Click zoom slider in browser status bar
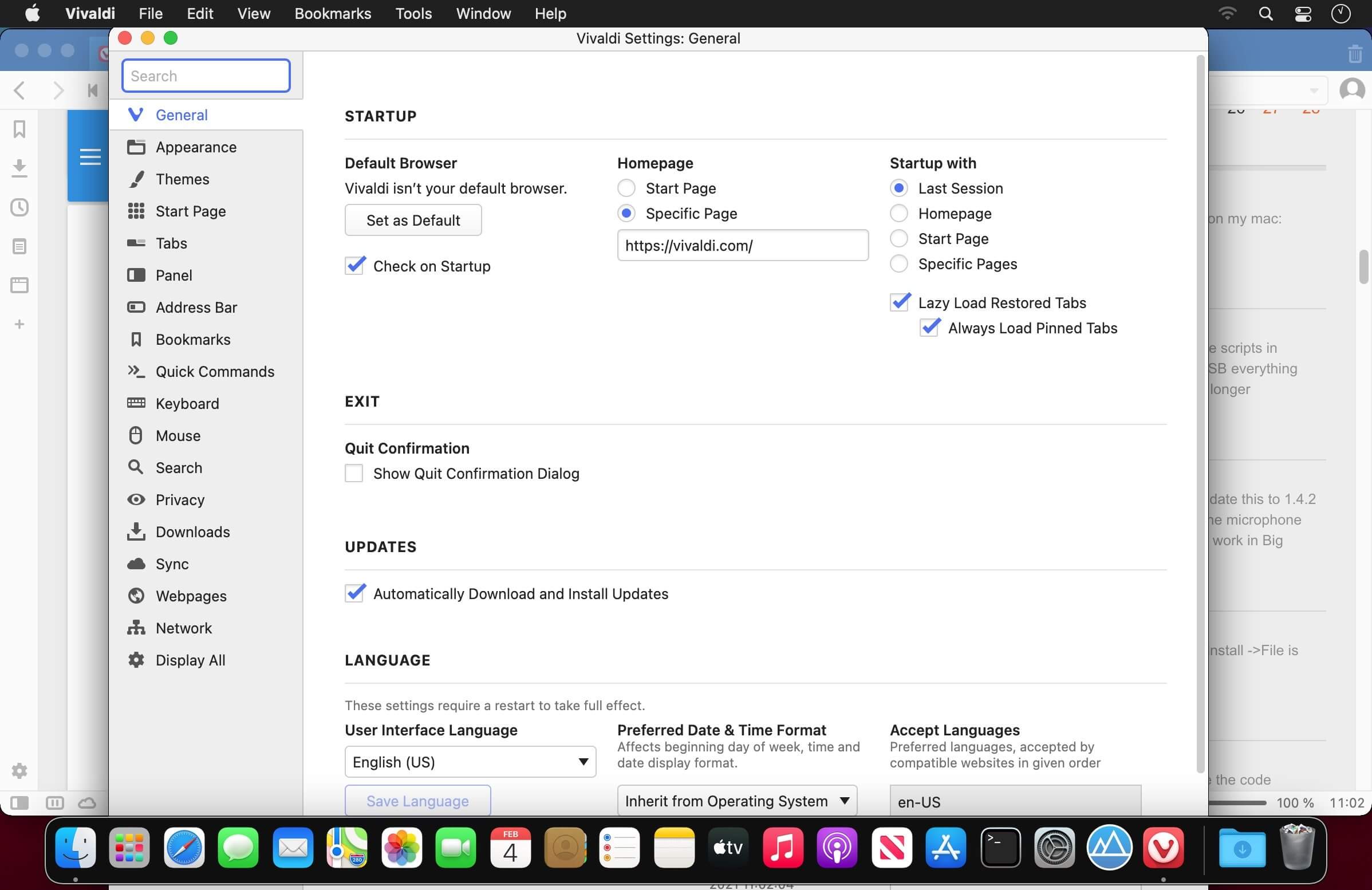Screen dimensions: 1372x890 click(x=1237, y=802)
